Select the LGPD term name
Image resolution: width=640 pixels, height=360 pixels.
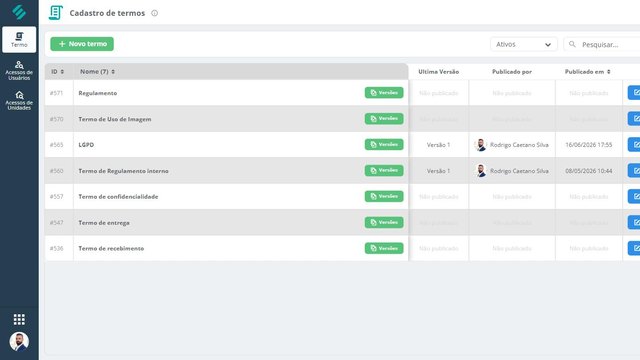point(86,145)
